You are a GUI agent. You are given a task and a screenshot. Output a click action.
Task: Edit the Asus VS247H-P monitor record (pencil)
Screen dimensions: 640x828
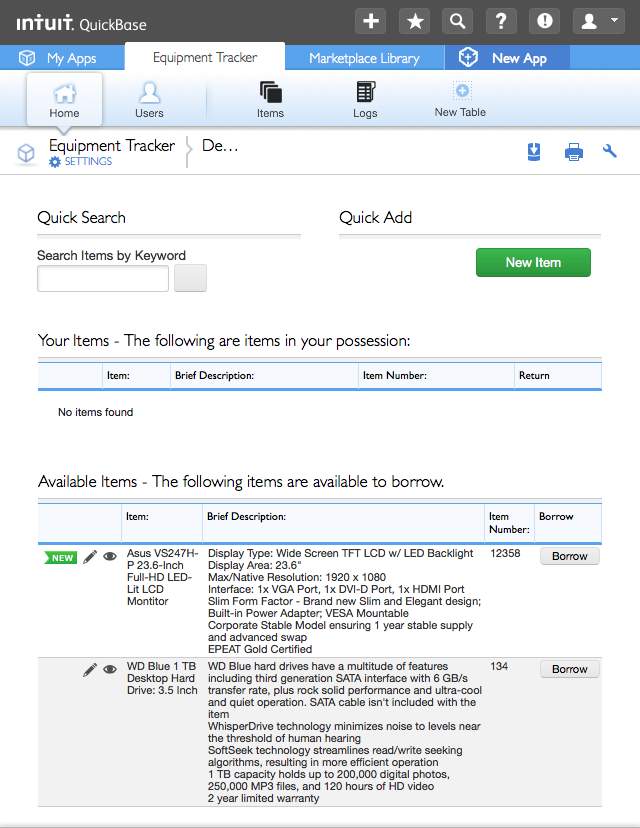90,557
